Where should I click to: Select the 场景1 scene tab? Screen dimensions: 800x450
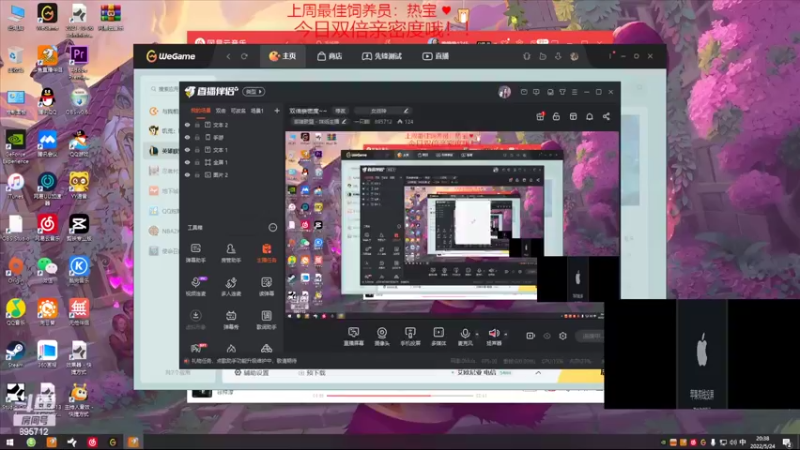[257, 111]
